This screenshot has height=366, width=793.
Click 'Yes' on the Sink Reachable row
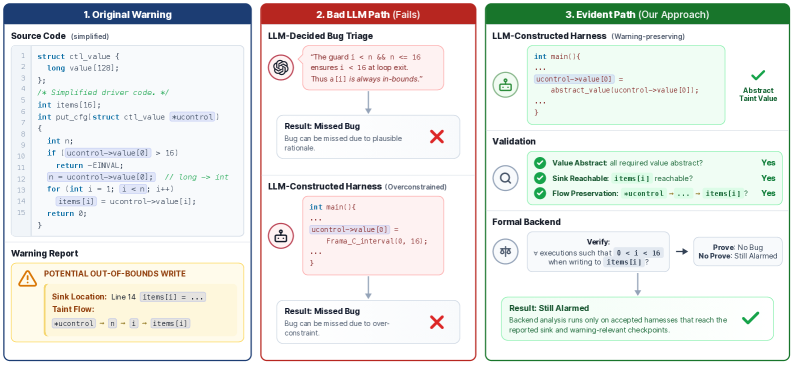(x=768, y=178)
